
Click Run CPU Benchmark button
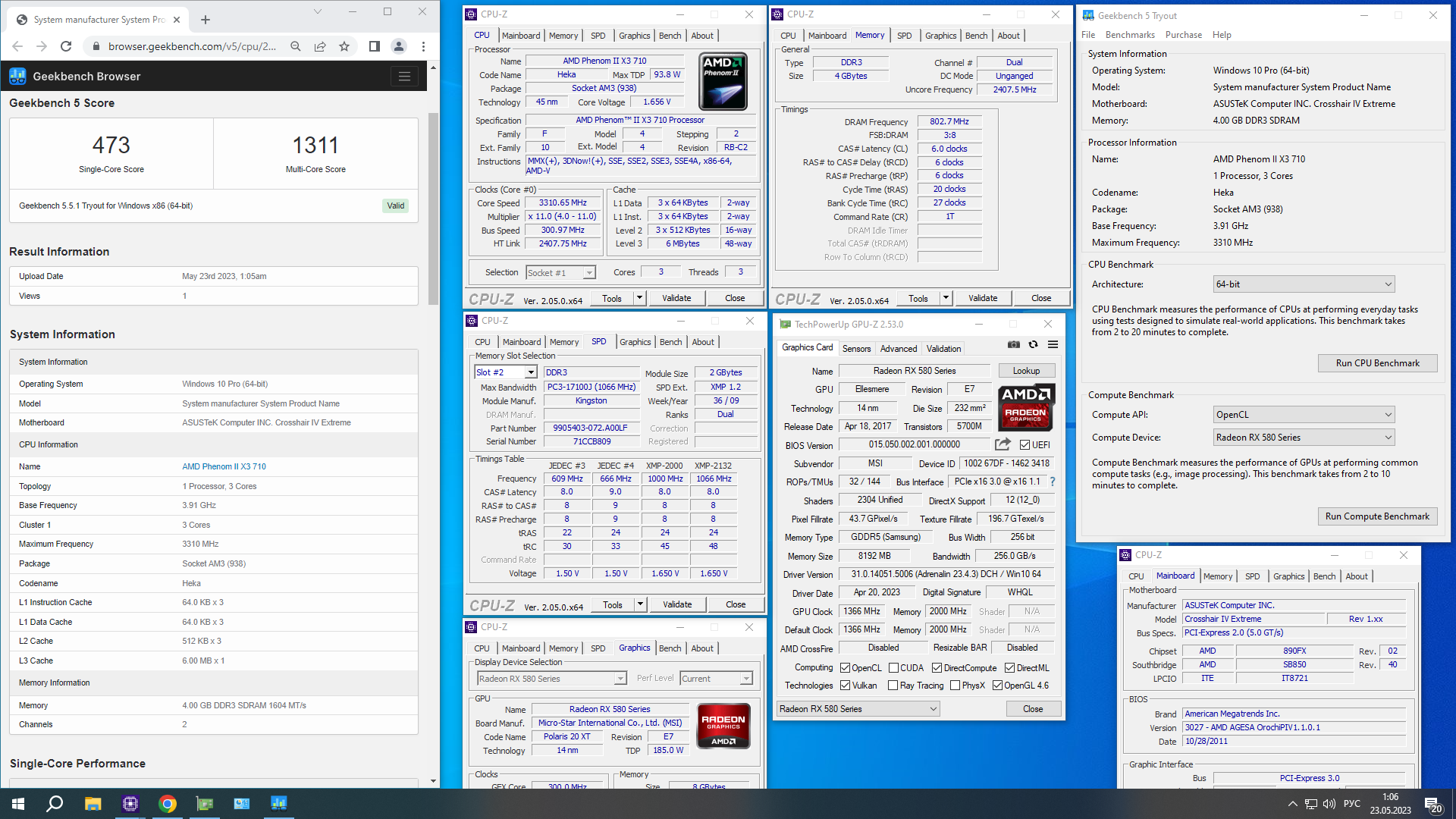[x=1377, y=363]
